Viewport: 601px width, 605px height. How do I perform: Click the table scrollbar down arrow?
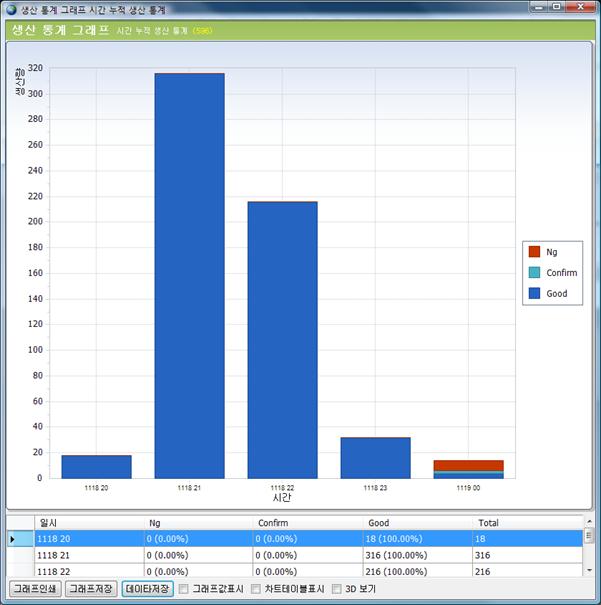pyautogui.click(x=589, y=570)
